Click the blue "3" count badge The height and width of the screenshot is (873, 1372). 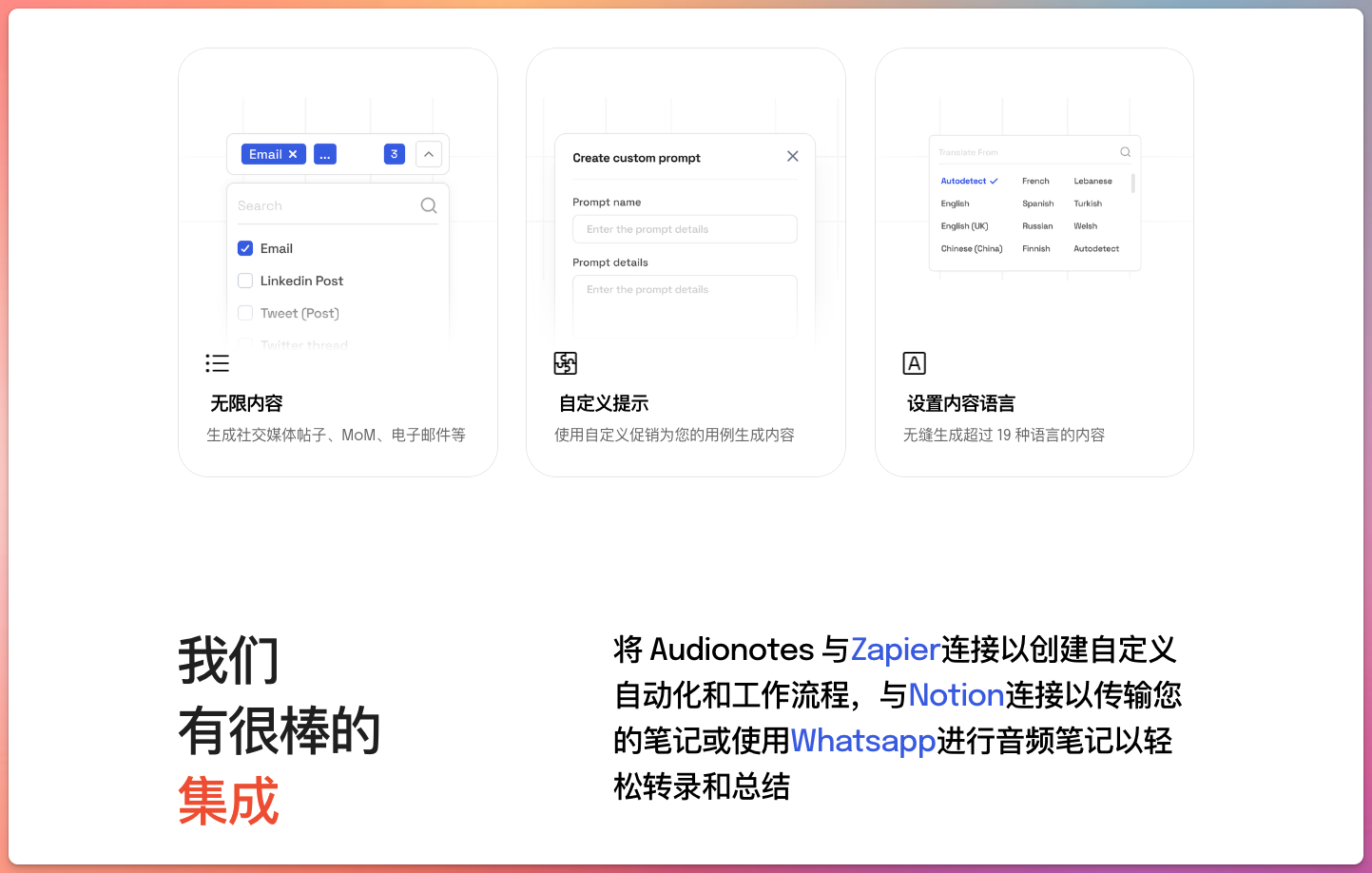pos(394,153)
